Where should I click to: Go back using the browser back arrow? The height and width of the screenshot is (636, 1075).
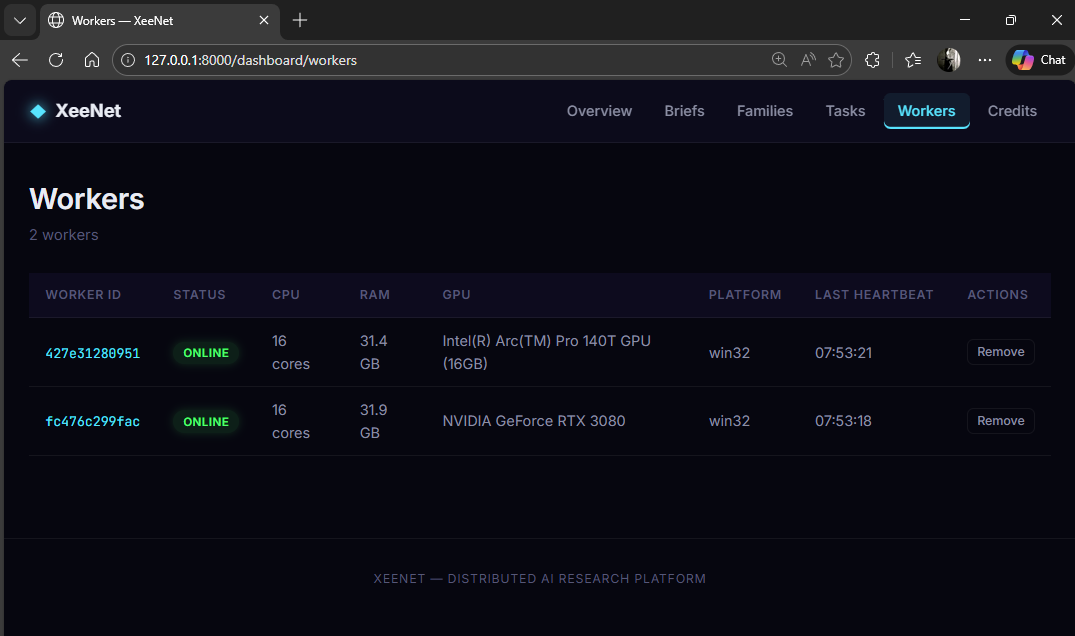tap(20, 60)
